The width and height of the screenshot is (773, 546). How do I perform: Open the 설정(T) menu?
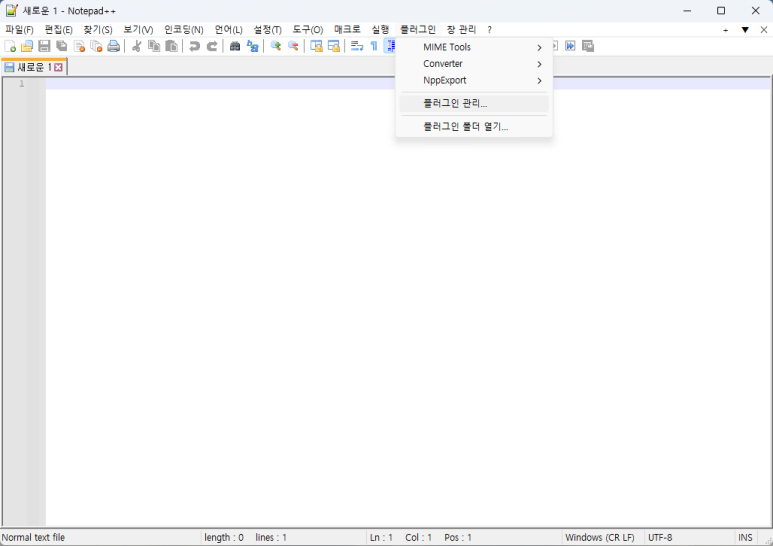tap(267, 30)
